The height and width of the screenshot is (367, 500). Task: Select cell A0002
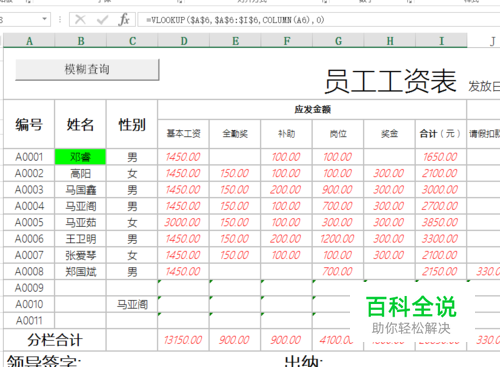pyautogui.click(x=29, y=173)
